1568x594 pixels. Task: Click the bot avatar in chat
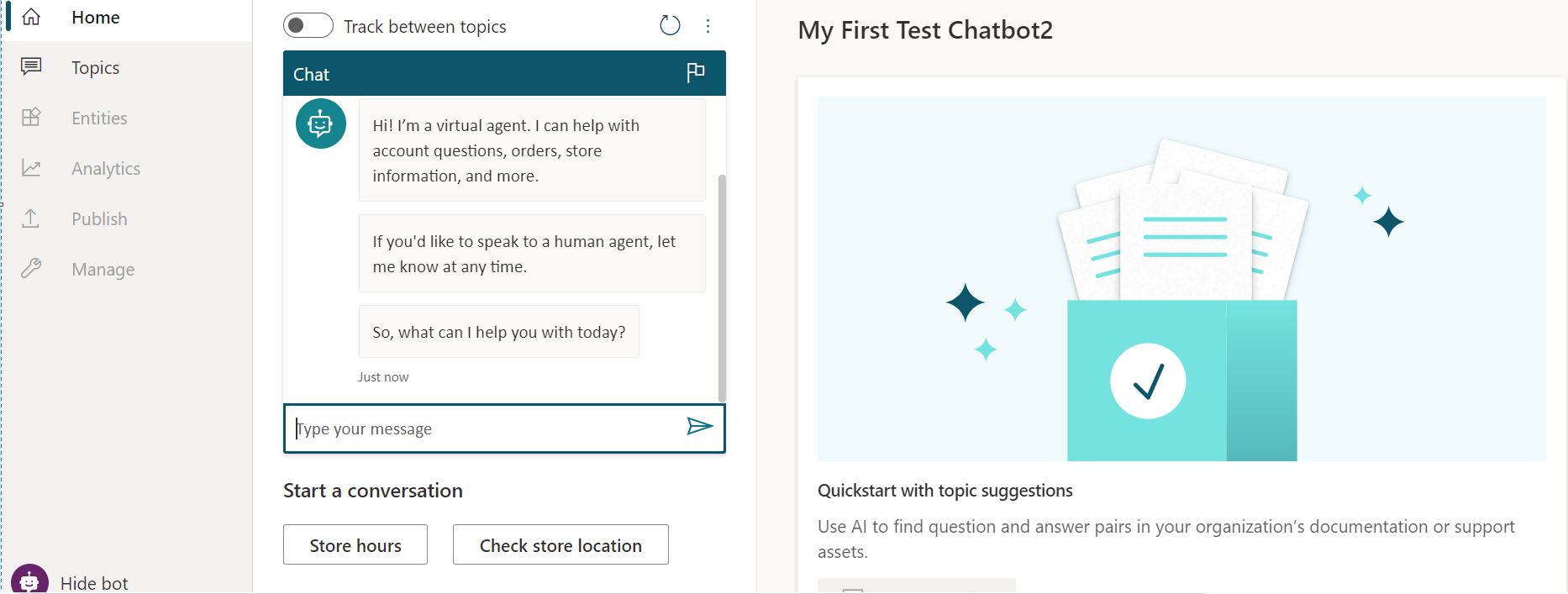pos(321,124)
